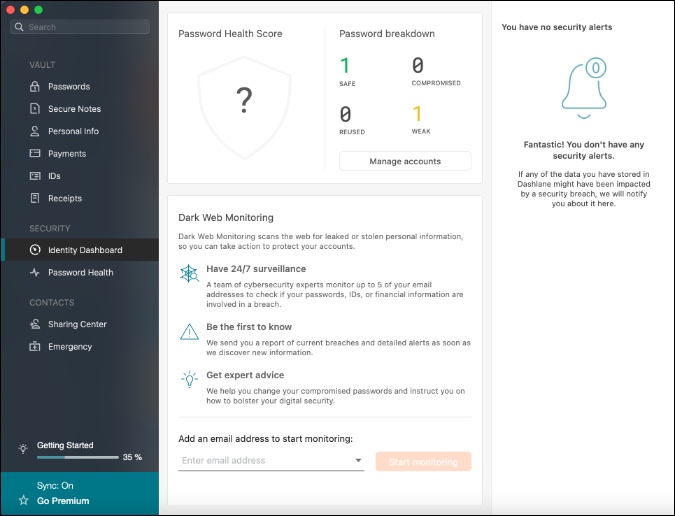Select IDs label in the sidebar
Image resolution: width=675 pixels, height=516 pixels.
pos(54,176)
